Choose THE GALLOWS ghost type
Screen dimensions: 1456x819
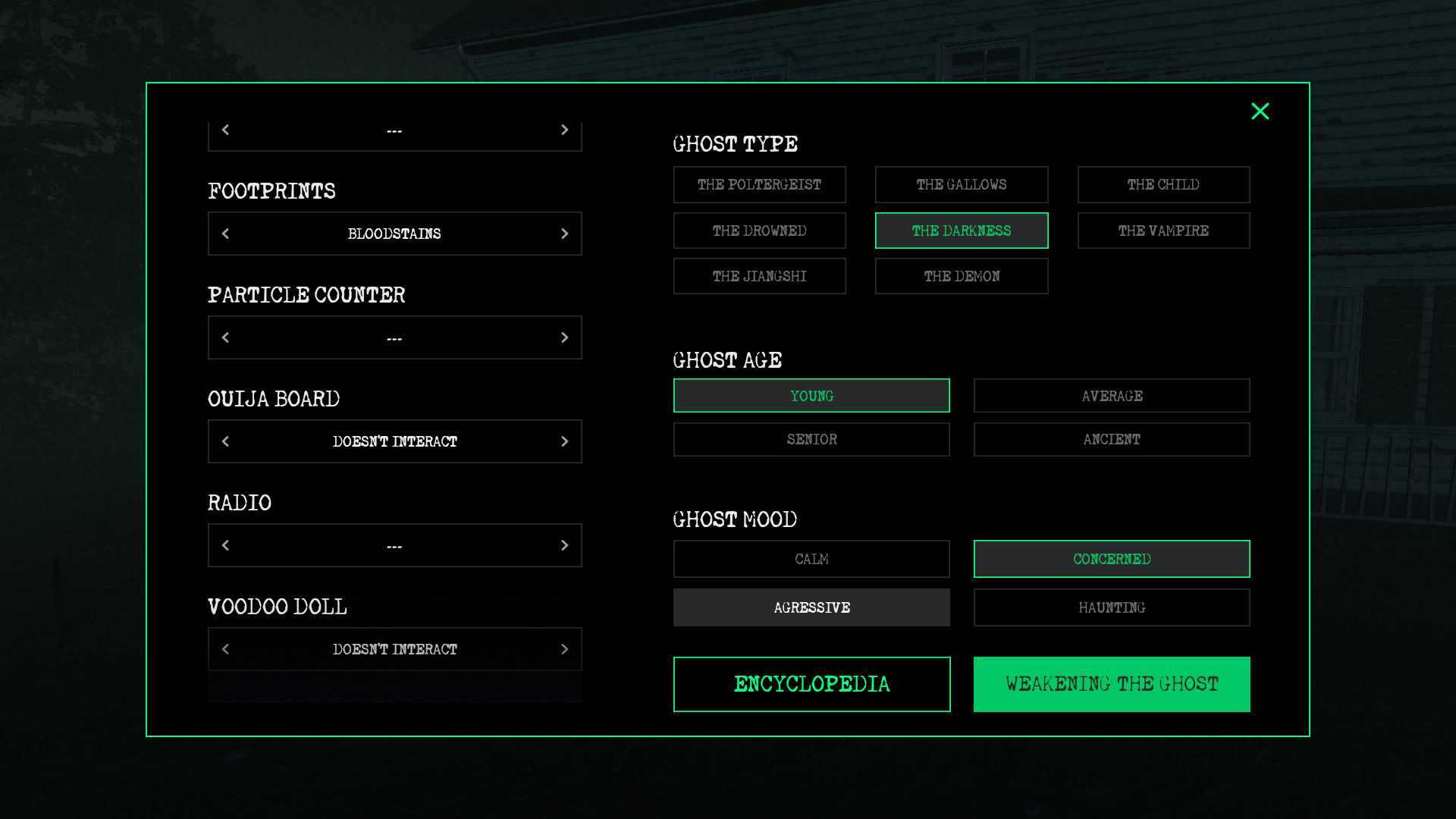click(962, 184)
